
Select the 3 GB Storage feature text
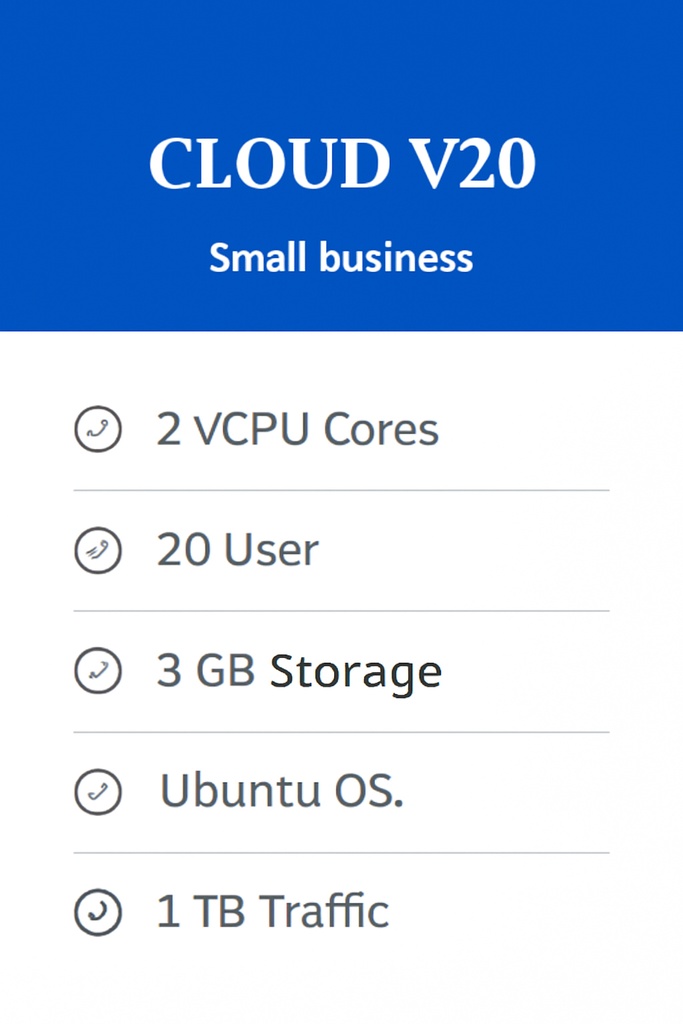pyautogui.click(x=298, y=672)
